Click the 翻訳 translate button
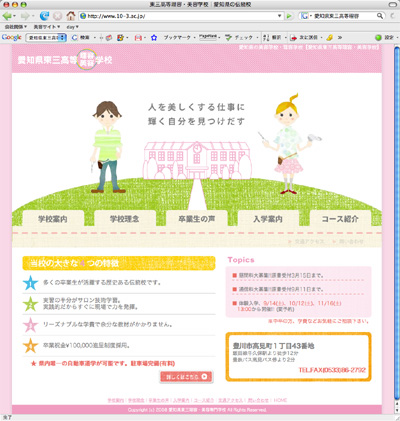This screenshot has width=400, height=421. tap(273, 38)
